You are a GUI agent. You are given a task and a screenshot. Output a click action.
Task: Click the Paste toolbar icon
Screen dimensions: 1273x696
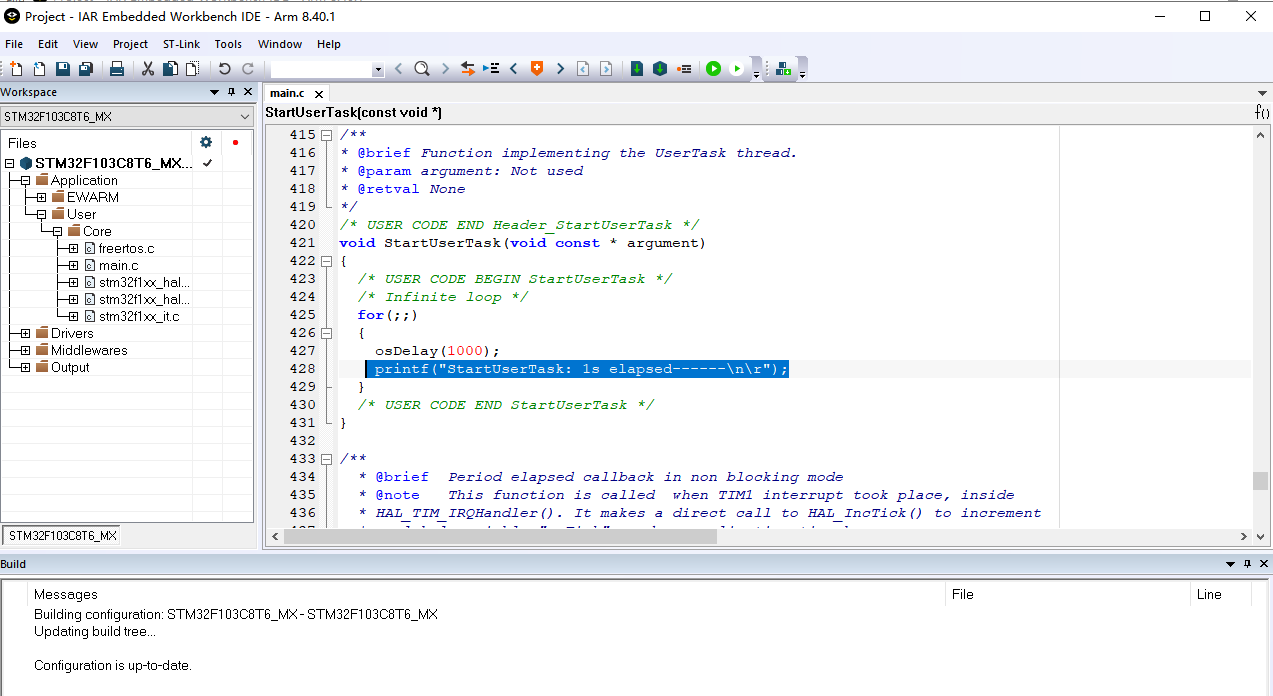192,69
